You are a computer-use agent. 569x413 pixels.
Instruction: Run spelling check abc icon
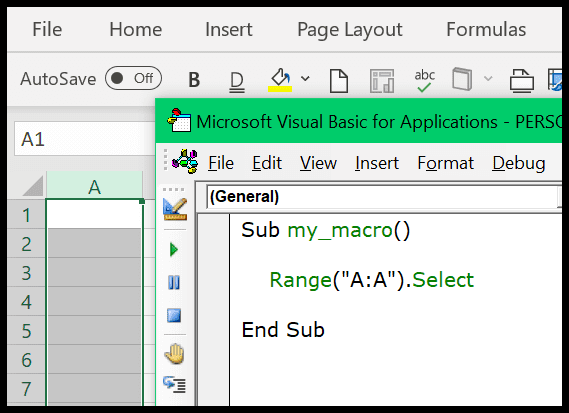(424, 80)
